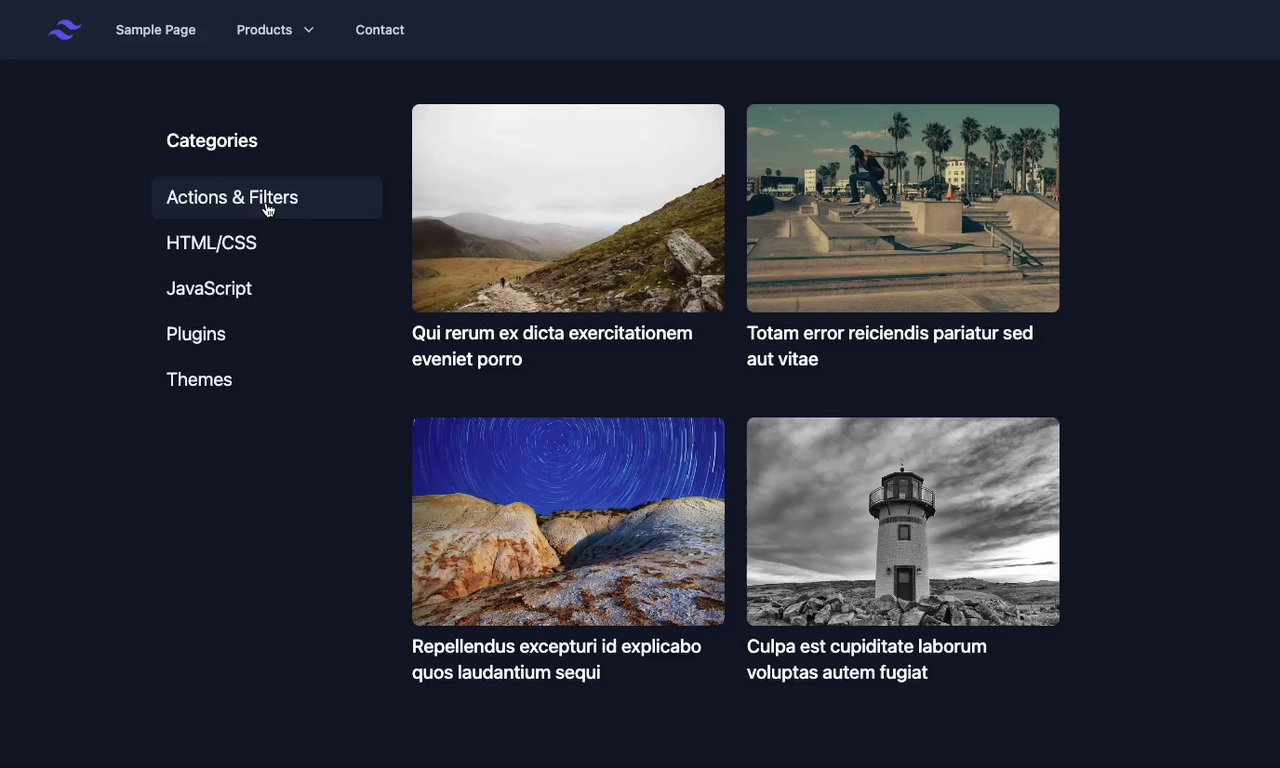
Task: Open the Sample Page link
Action: point(156,30)
